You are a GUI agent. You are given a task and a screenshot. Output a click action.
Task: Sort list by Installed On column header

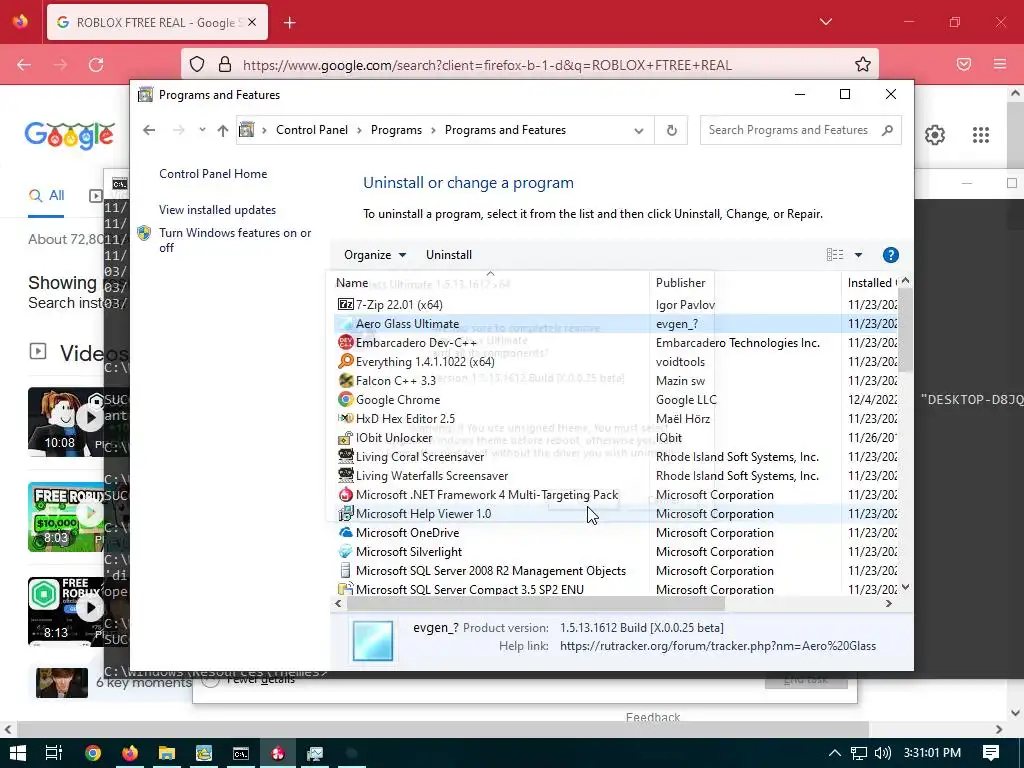(871, 282)
